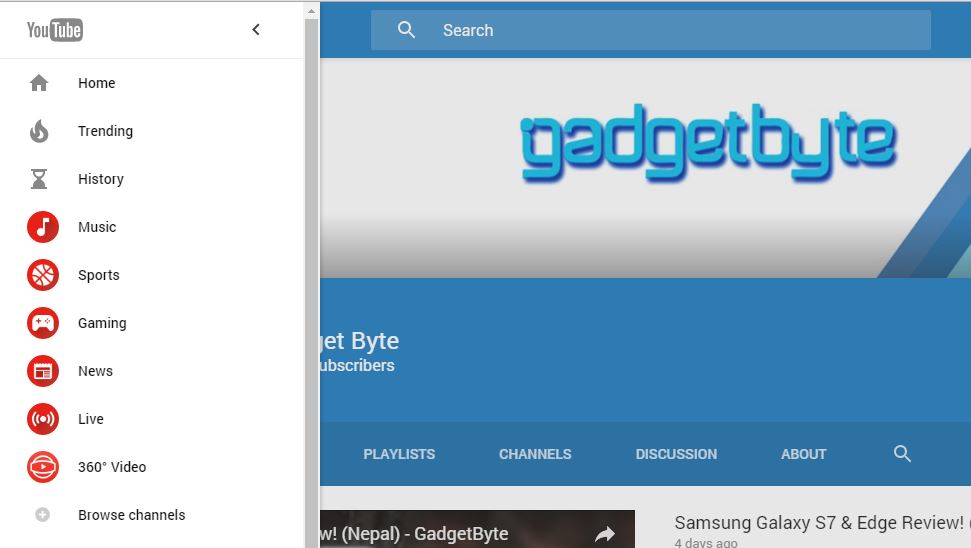Collapse the sidebar with the back chevron

pyautogui.click(x=256, y=30)
